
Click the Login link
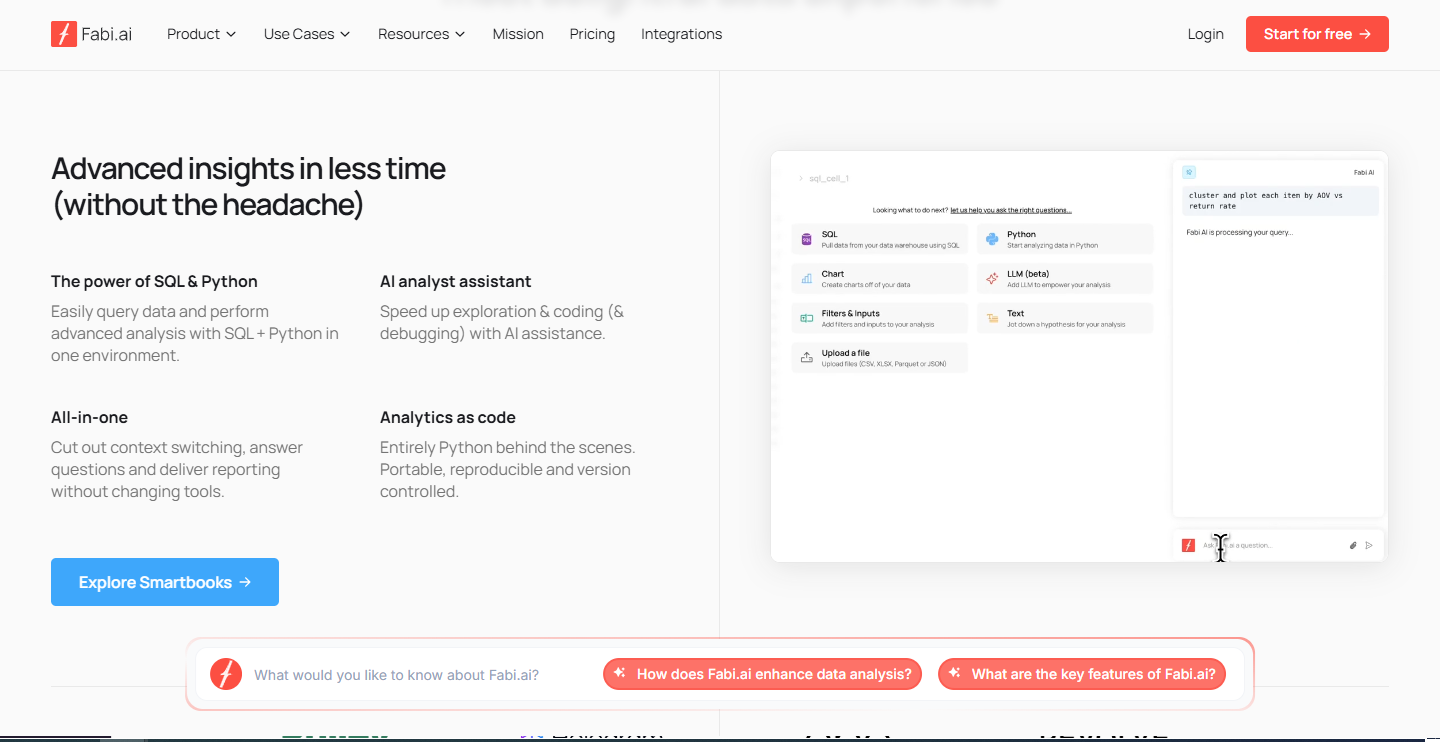pos(1205,34)
